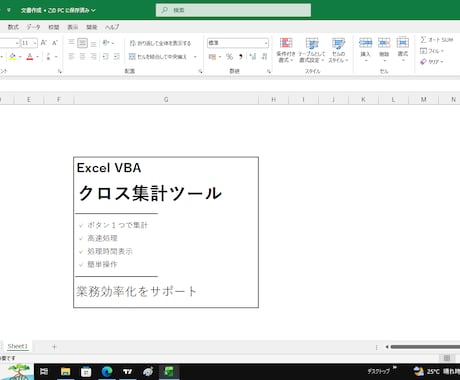This screenshot has height=380, width=460.
Task: Apply comma style
Action: pyautogui.click(x=241, y=57)
